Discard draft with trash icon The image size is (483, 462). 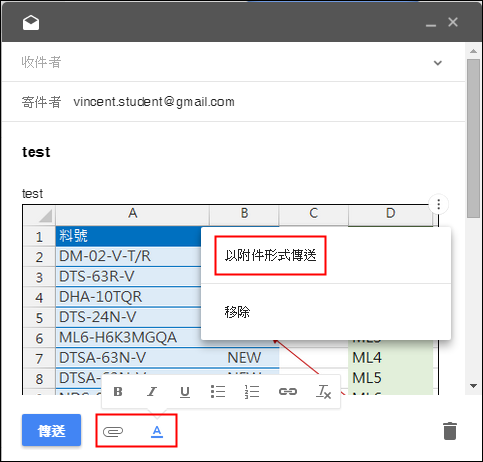tap(450, 431)
